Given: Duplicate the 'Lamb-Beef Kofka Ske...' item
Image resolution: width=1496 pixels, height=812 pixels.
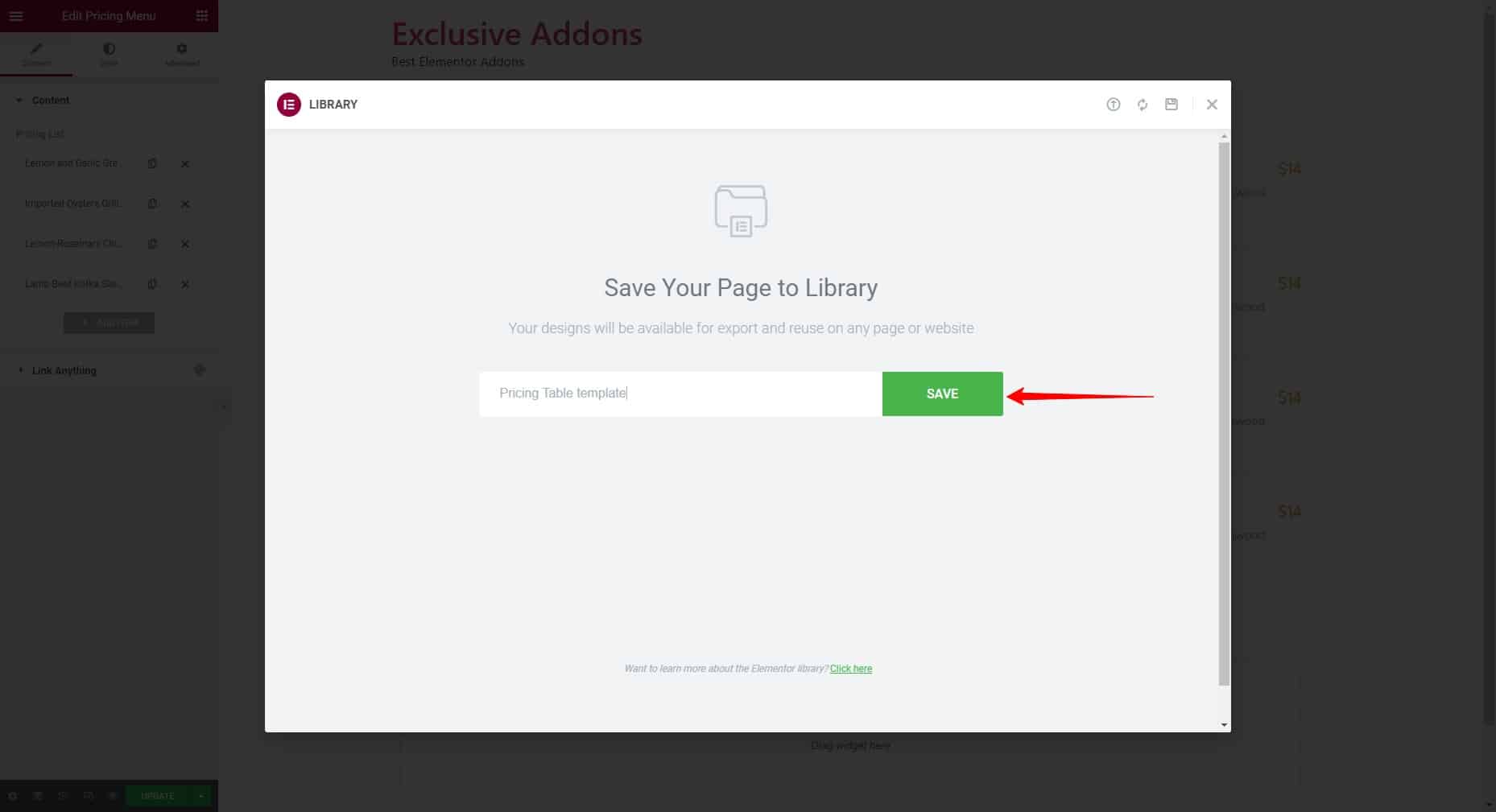Looking at the screenshot, I should tap(152, 284).
